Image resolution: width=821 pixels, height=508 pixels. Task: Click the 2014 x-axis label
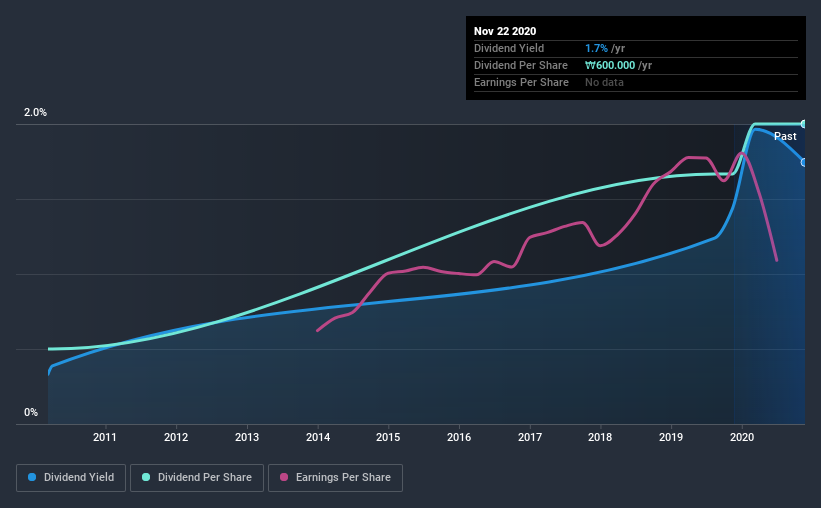[318, 437]
